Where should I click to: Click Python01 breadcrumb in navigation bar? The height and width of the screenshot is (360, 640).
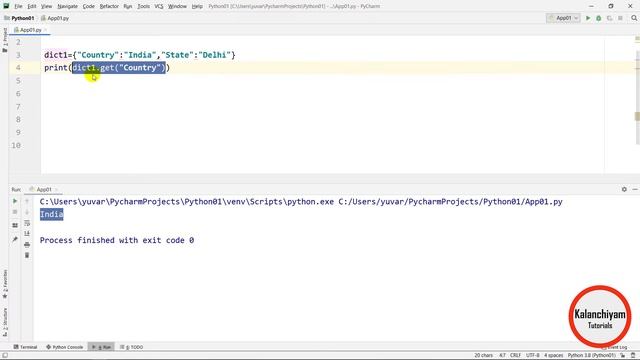[x=19, y=18]
